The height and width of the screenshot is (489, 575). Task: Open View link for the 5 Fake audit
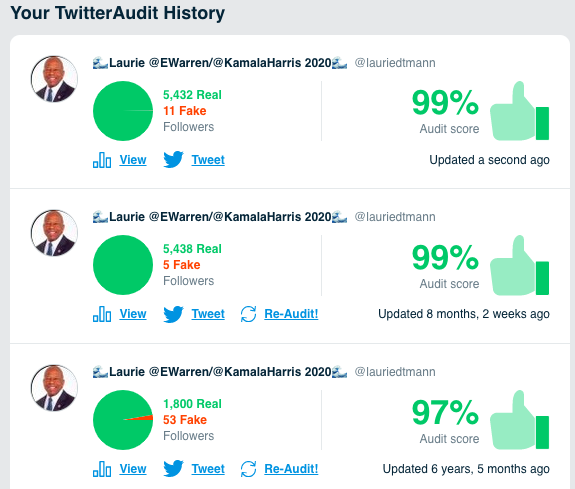[x=133, y=314]
